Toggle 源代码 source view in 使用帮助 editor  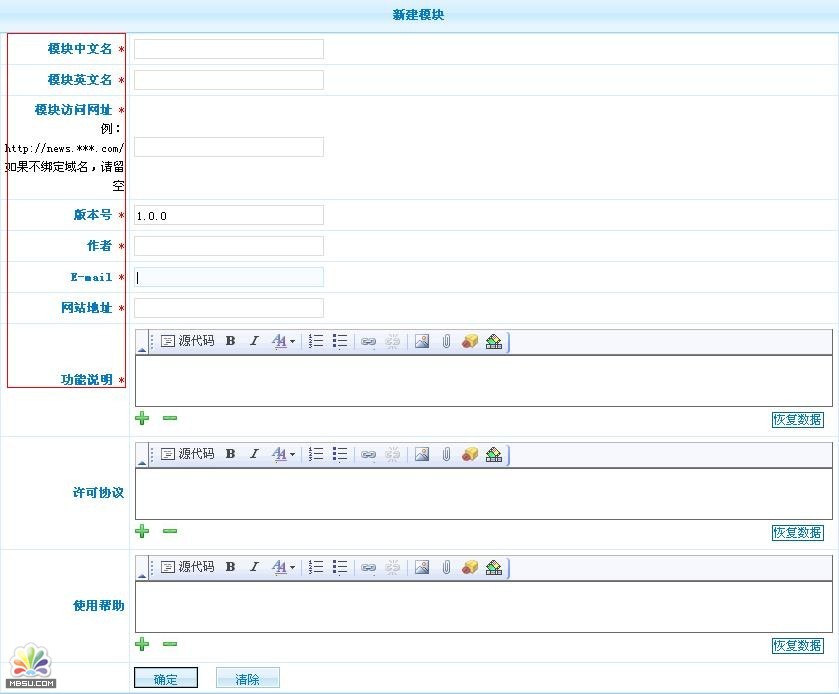pos(187,567)
